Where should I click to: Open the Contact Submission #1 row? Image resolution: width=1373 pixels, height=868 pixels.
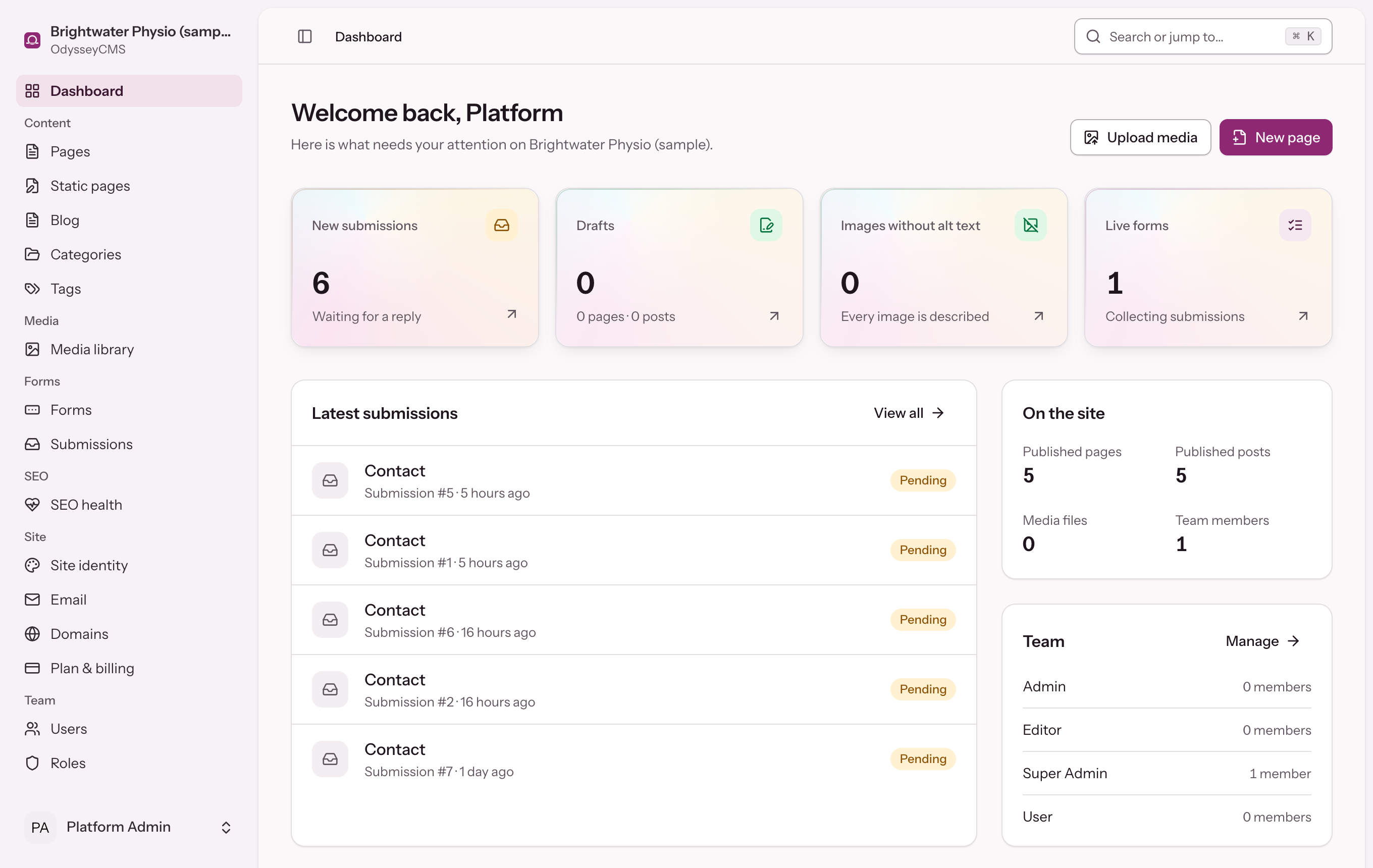pyautogui.click(x=633, y=550)
